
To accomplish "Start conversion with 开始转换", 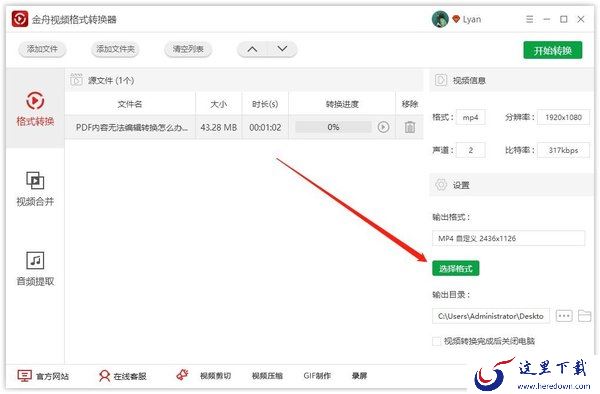I will click(x=553, y=50).
